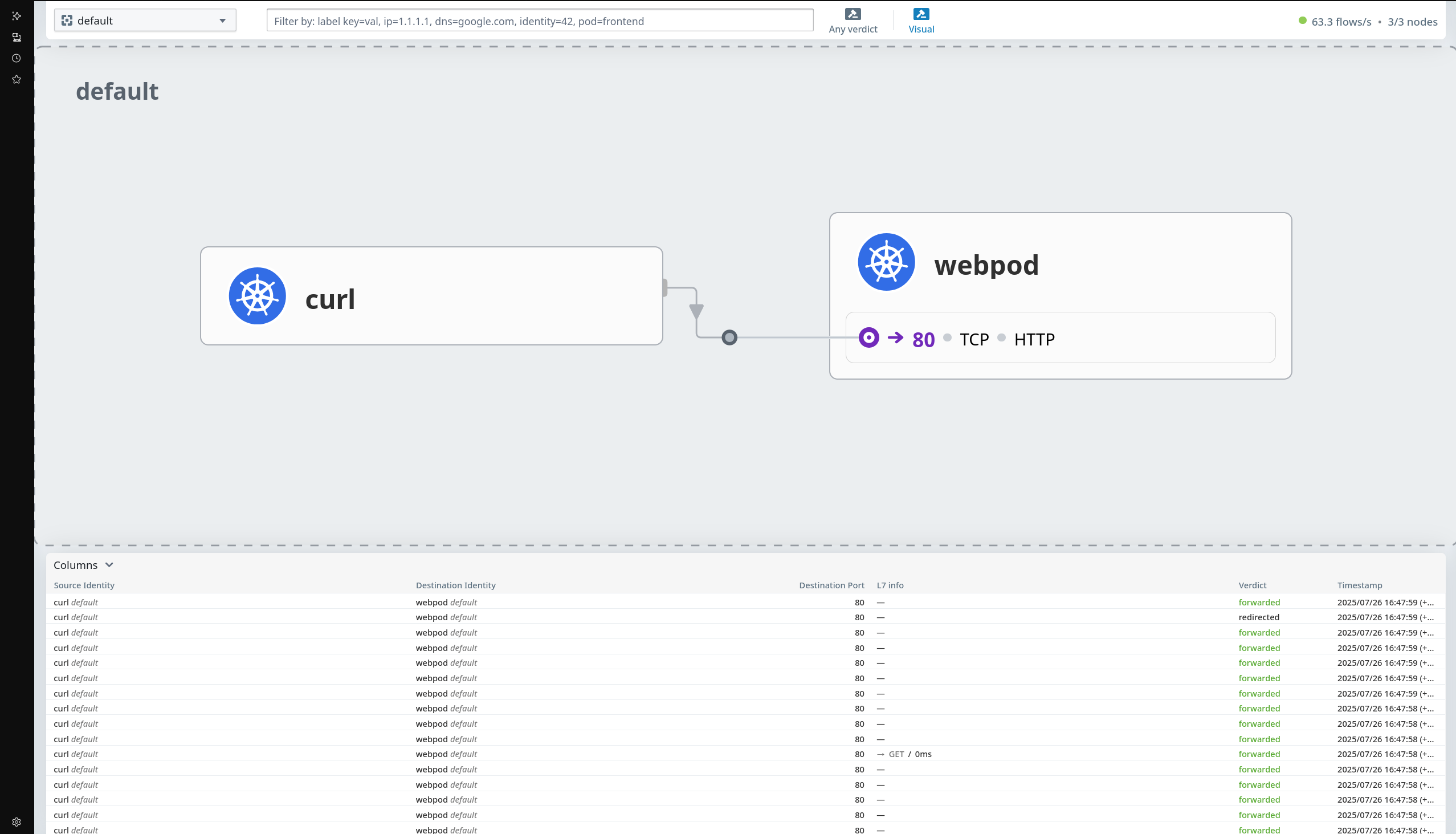1456x834 pixels.
Task: Click the Kubernetes icon on webpod card
Action: tap(886, 262)
